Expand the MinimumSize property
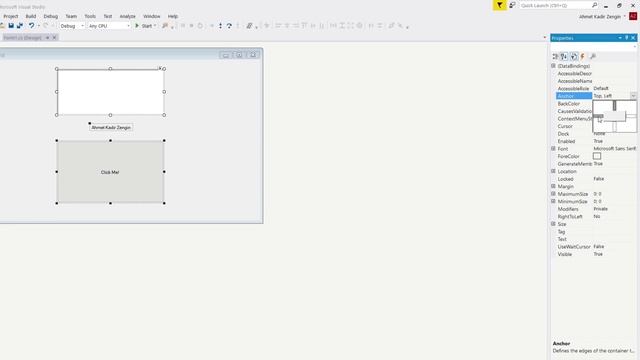This screenshot has width=640, height=360. pyautogui.click(x=553, y=201)
